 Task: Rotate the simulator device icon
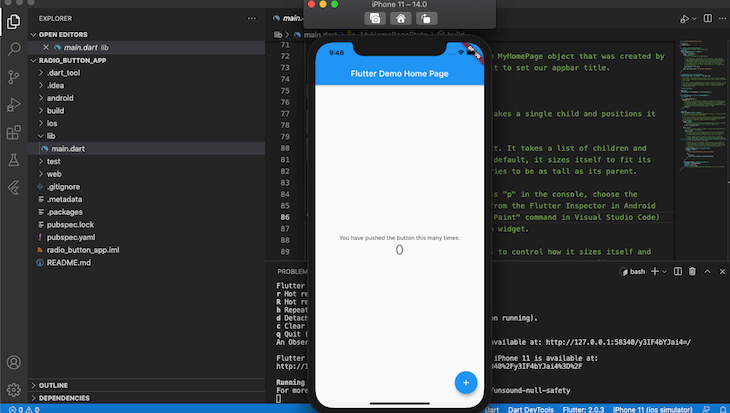426,19
